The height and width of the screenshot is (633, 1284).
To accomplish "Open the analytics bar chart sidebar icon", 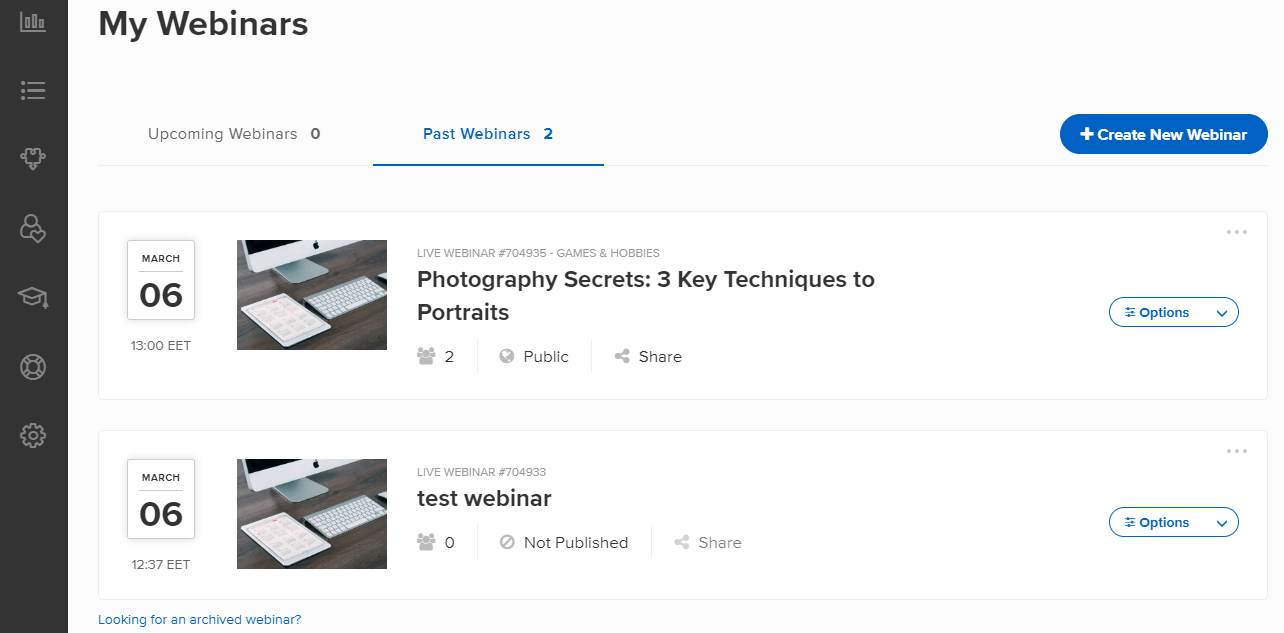I will 33,22.
